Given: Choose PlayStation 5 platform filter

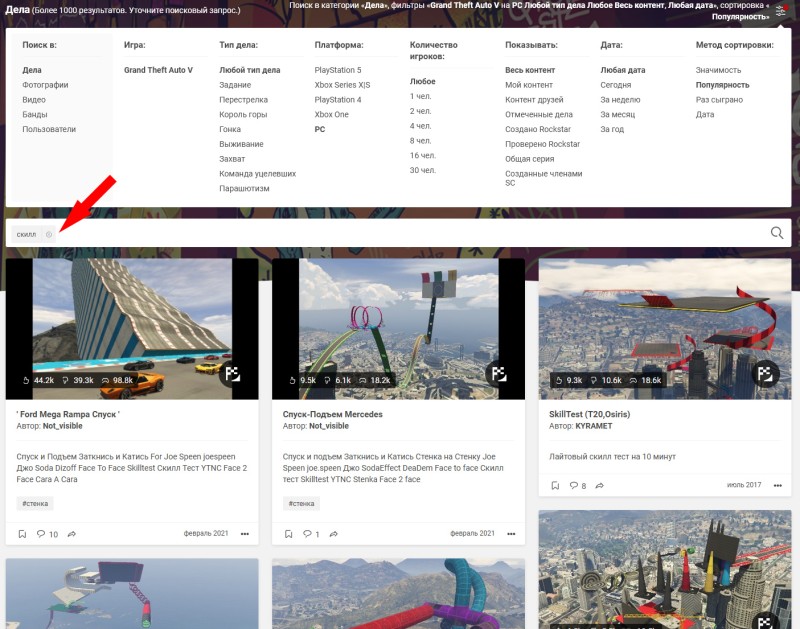Looking at the screenshot, I should tap(338, 70).
